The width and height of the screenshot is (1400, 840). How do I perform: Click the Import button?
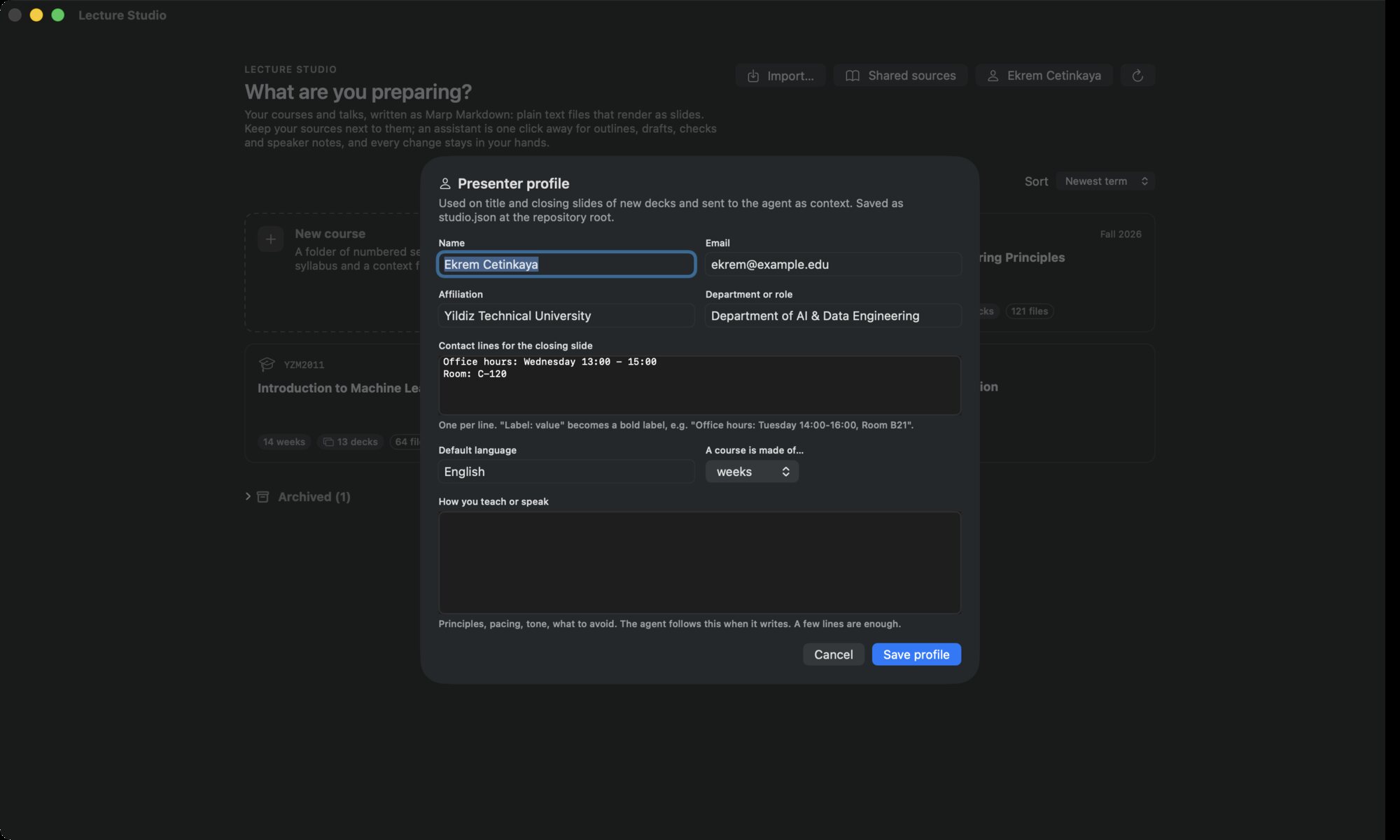780,76
